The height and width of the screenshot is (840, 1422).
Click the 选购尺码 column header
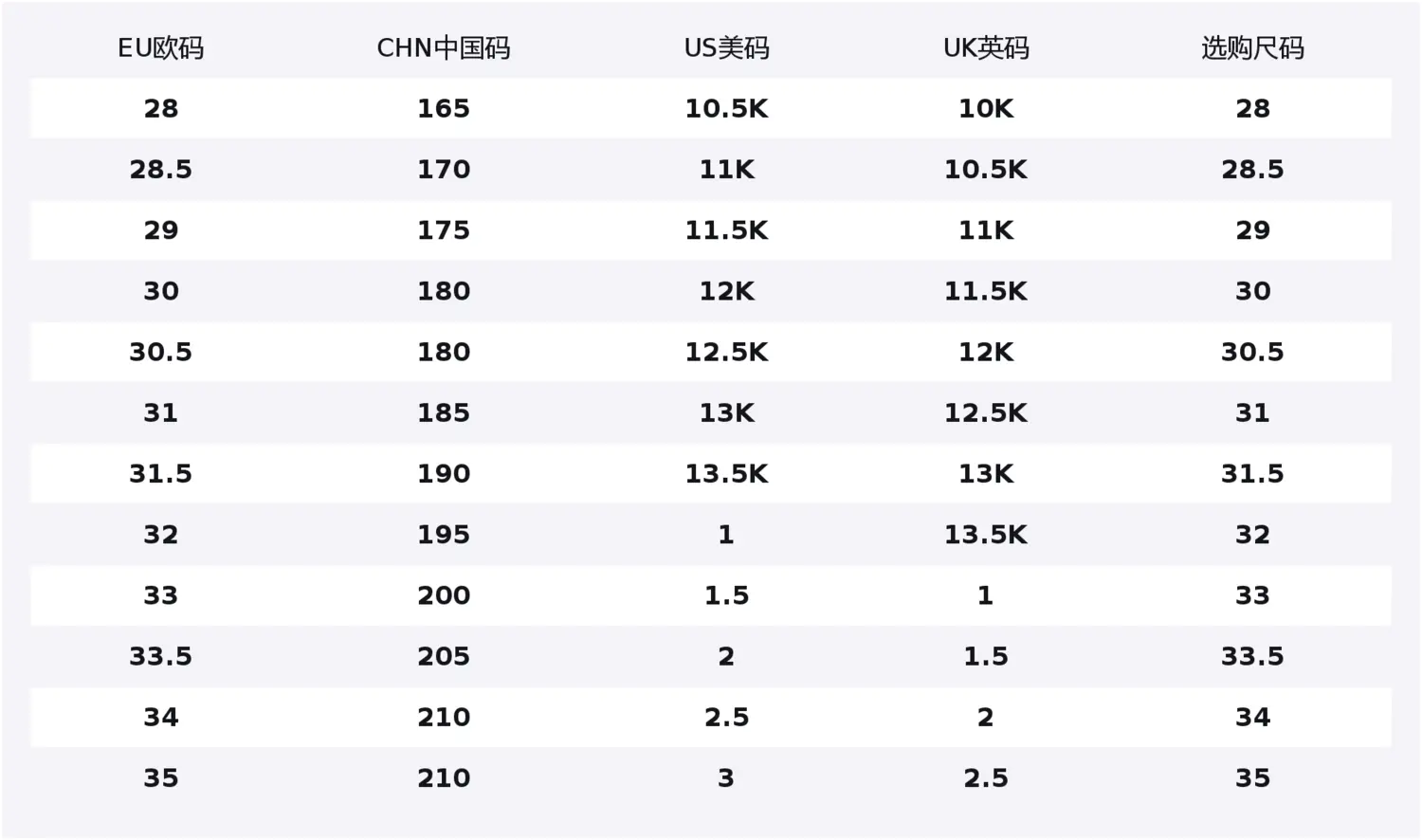point(1252,48)
